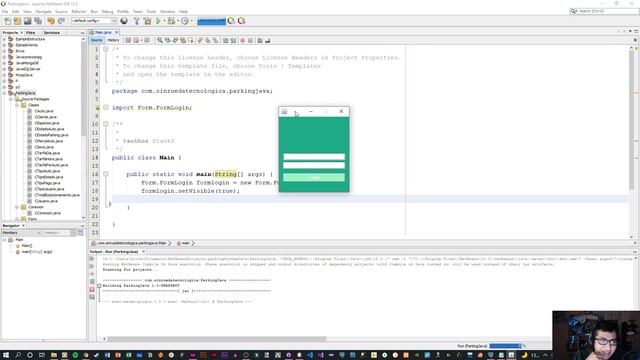Switch to the History view button
Viewport: 640px width, 360px height.
click(x=113, y=40)
